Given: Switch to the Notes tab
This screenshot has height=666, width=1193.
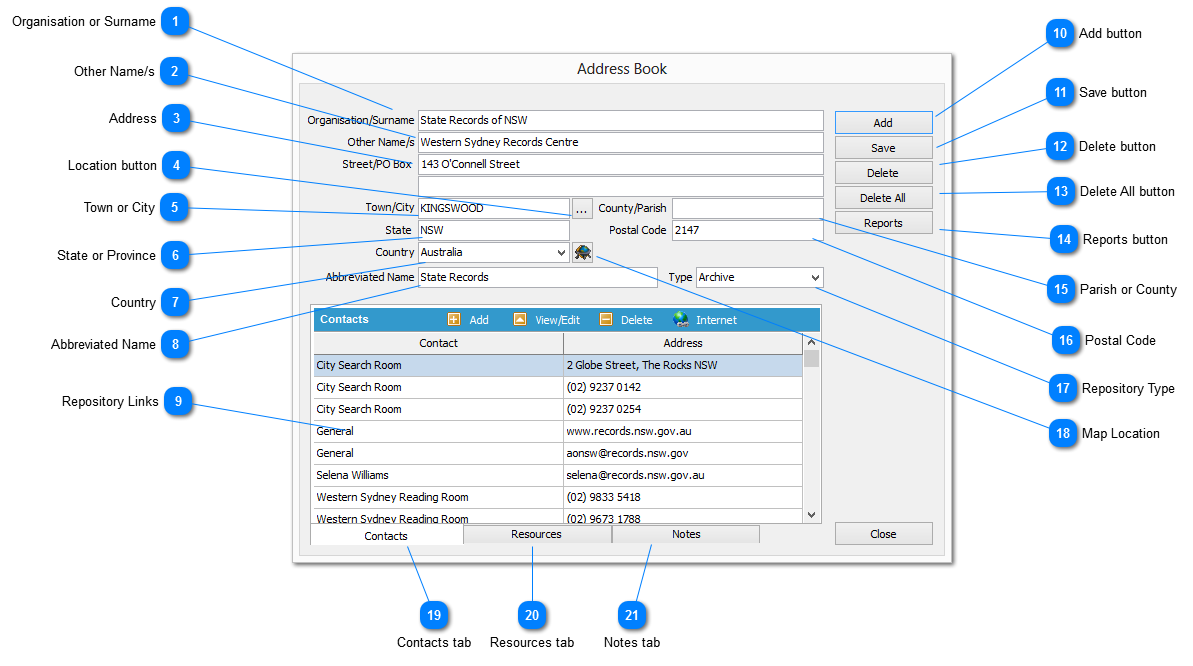Looking at the screenshot, I should 686,535.
